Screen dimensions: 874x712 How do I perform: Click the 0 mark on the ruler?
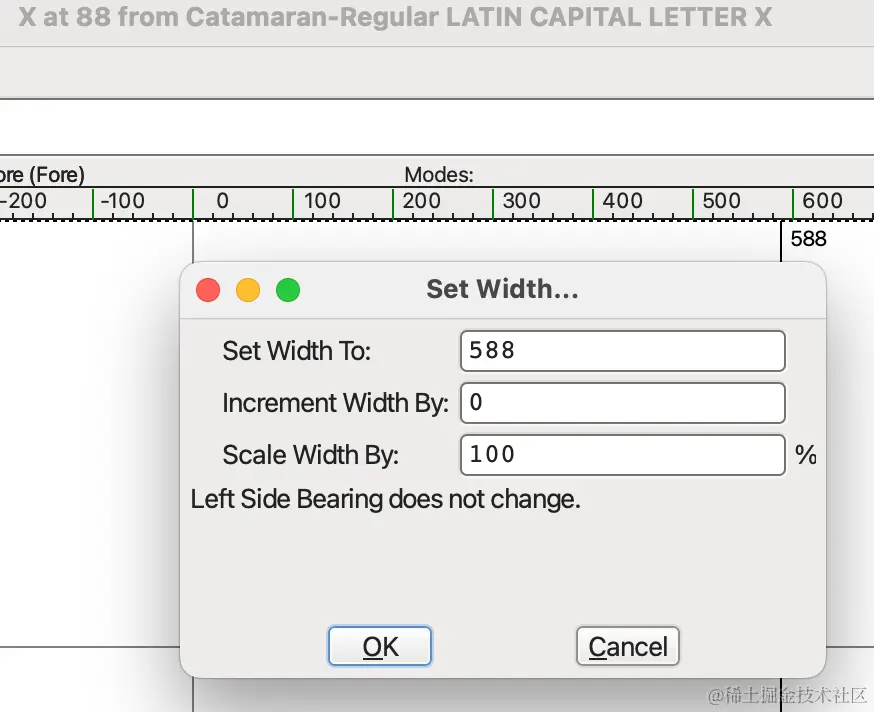tap(222, 201)
